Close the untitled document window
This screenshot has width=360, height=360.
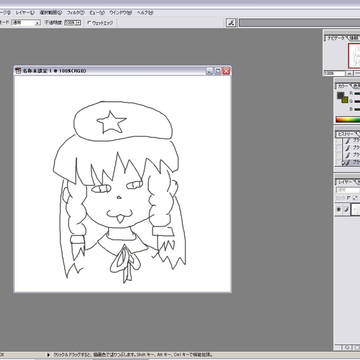click(226, 71)
